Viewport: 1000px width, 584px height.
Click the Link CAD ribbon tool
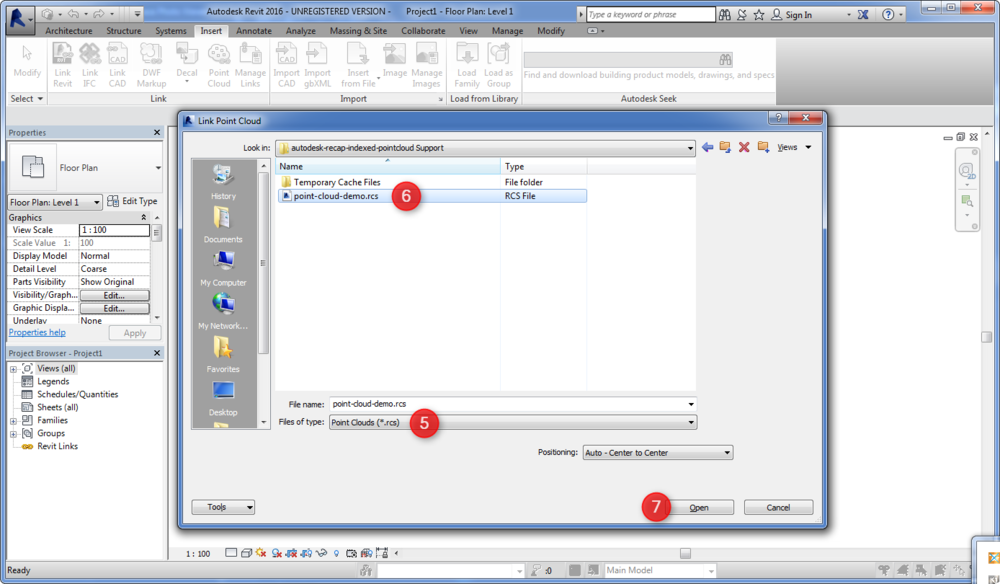[x=117, y=64]
